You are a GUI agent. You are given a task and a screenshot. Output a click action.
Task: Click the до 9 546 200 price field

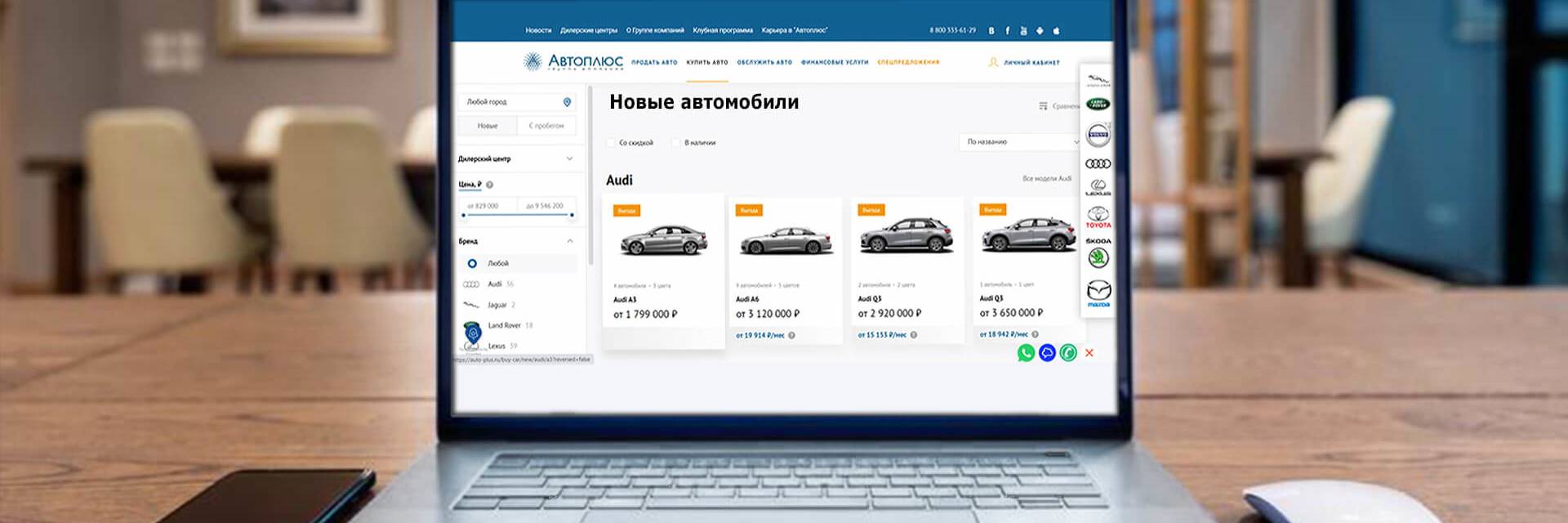tap(546, 206)
